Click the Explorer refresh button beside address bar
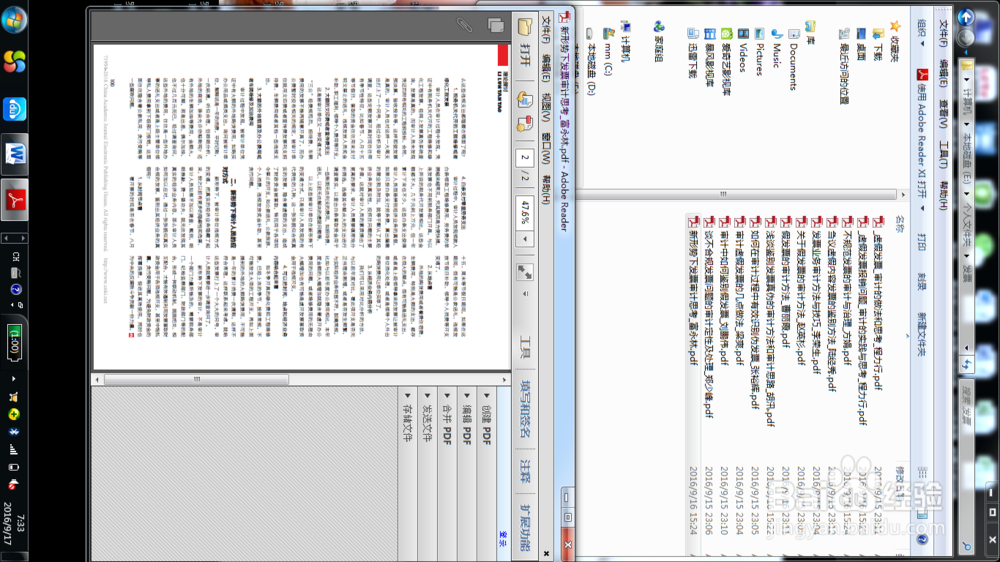 coord(967,364)
